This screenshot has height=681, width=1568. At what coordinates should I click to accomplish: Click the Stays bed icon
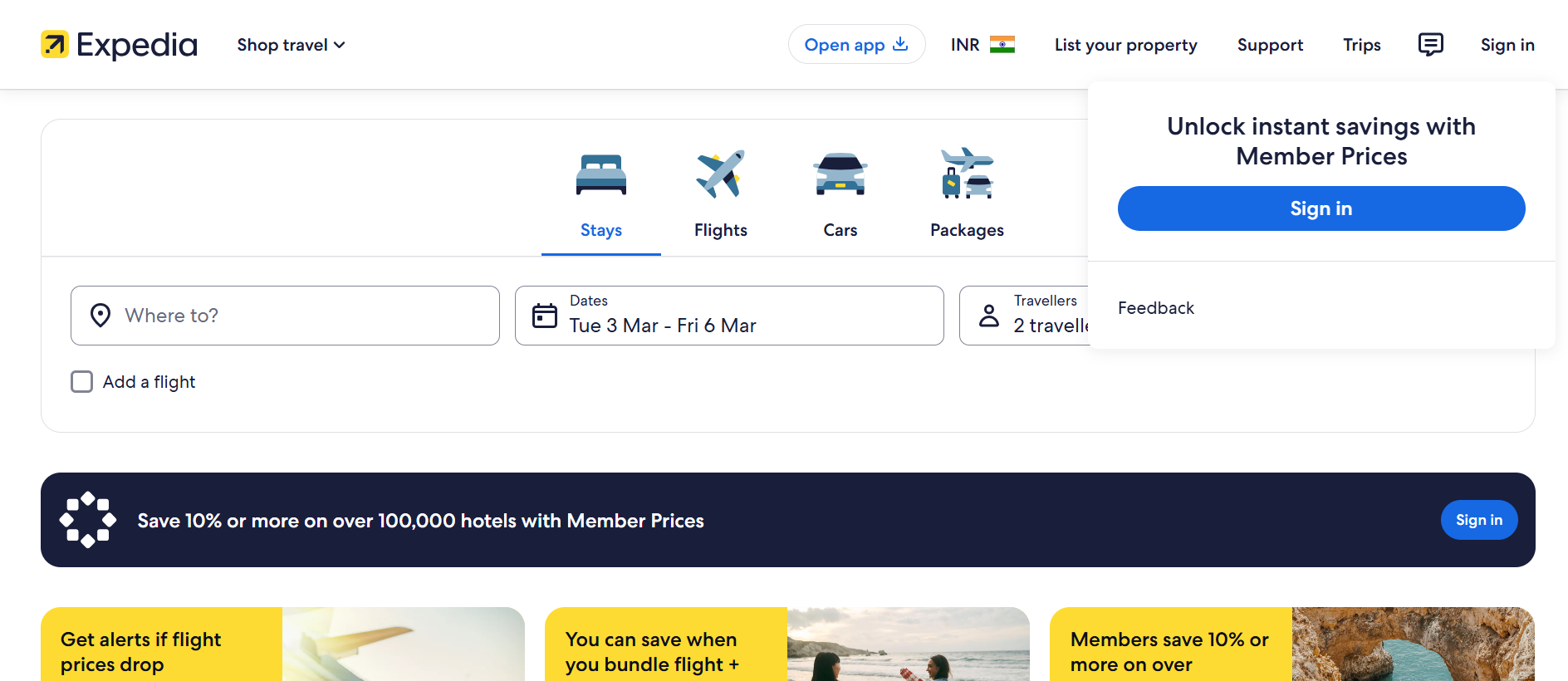(601, 175)
